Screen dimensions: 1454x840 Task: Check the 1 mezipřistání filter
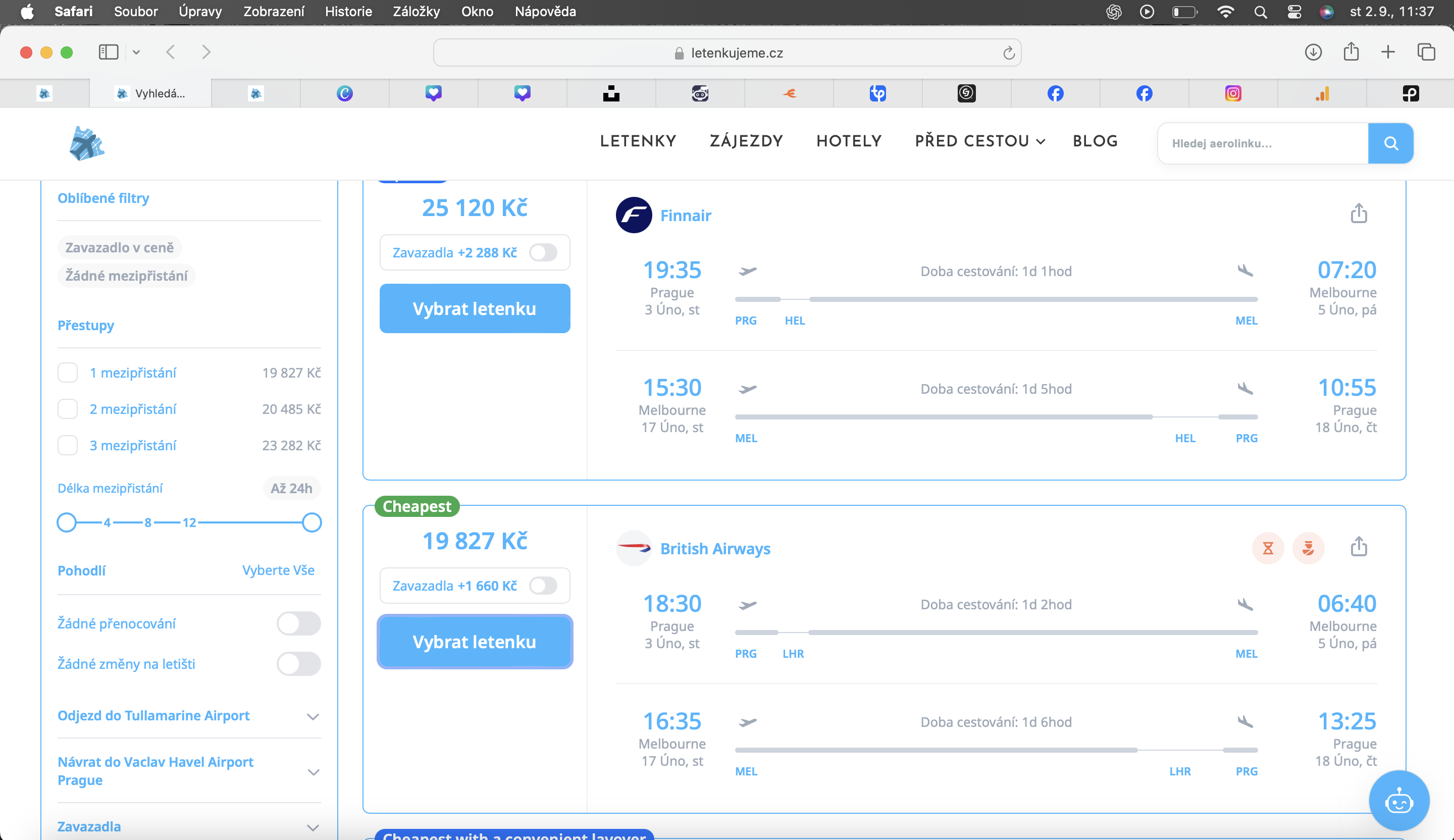point(68,373)
